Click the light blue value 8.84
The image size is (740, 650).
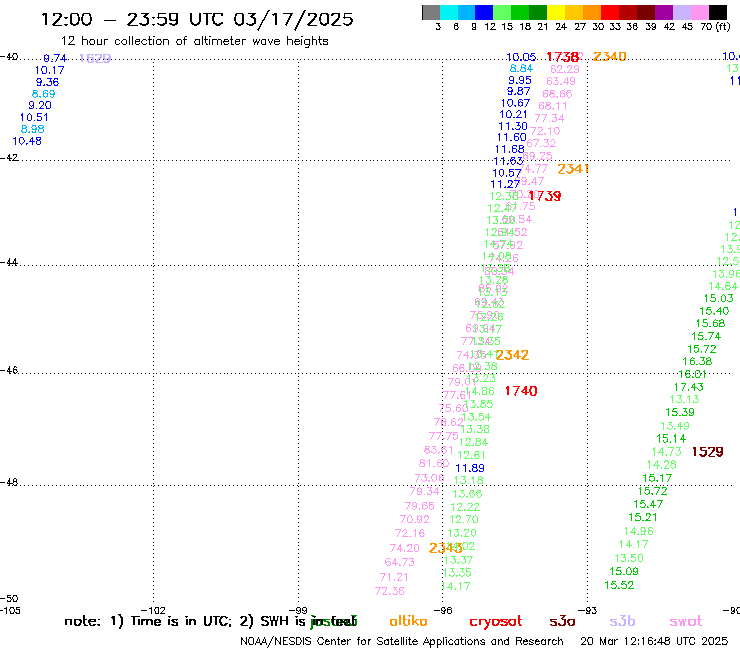pyautogui.click(x=521, y=68)
